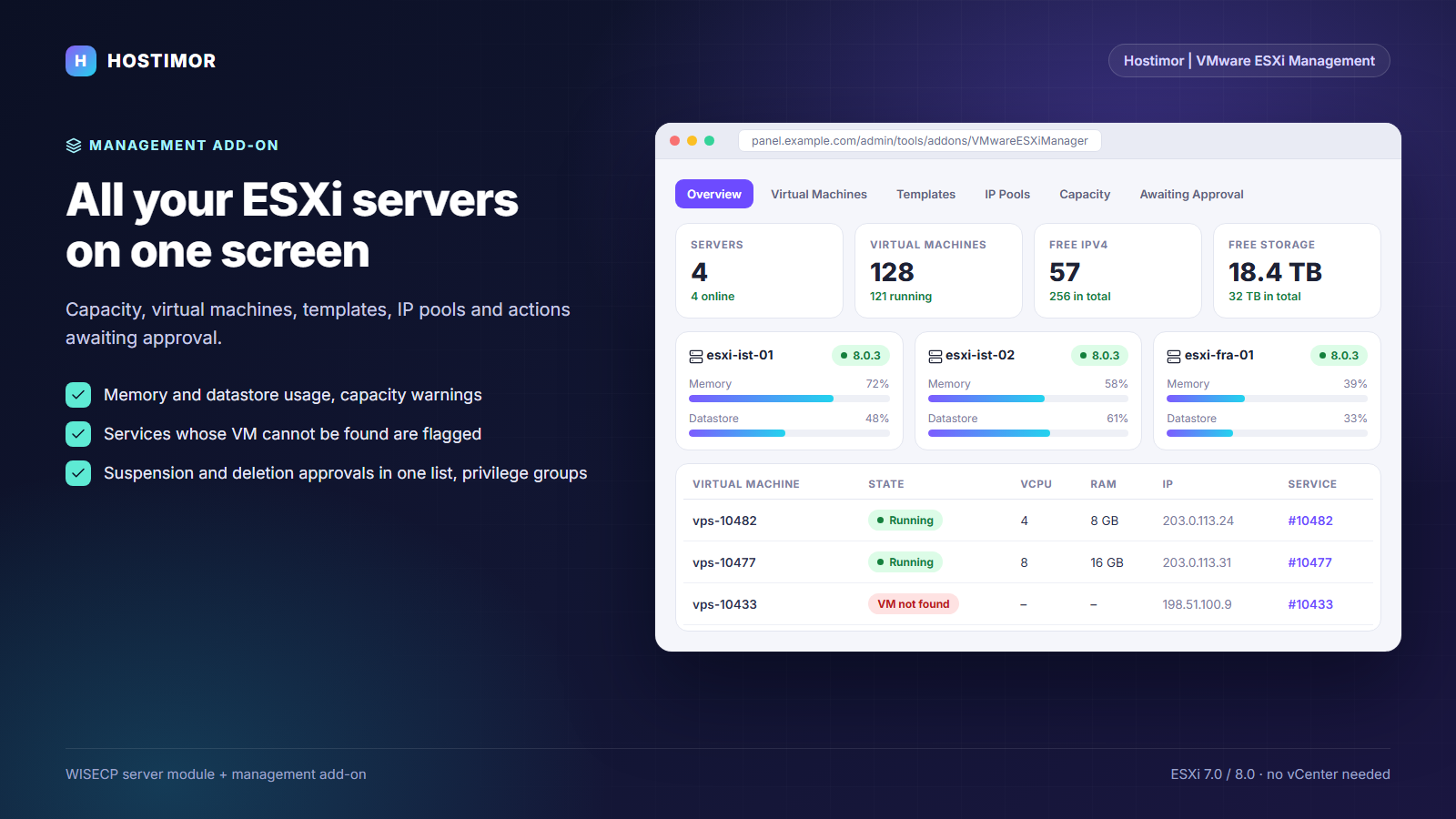The image size is (1456, 819).
Task: Click the browser address bar with panel.example.com URL
Action: click(x=920, y=141)
